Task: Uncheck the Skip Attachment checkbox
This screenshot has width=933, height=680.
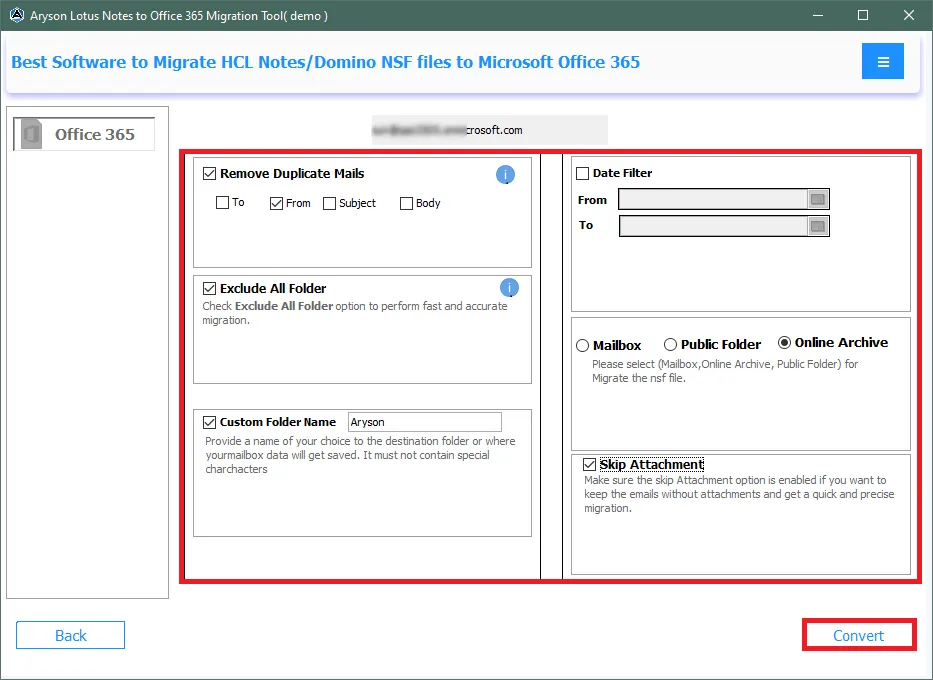Action: point(589,465)
